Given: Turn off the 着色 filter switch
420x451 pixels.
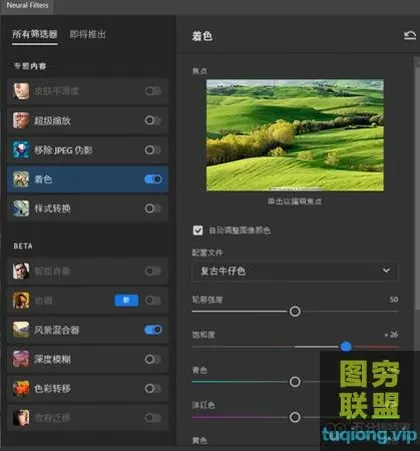Looking at the screenshot, I should coord(153,179).
